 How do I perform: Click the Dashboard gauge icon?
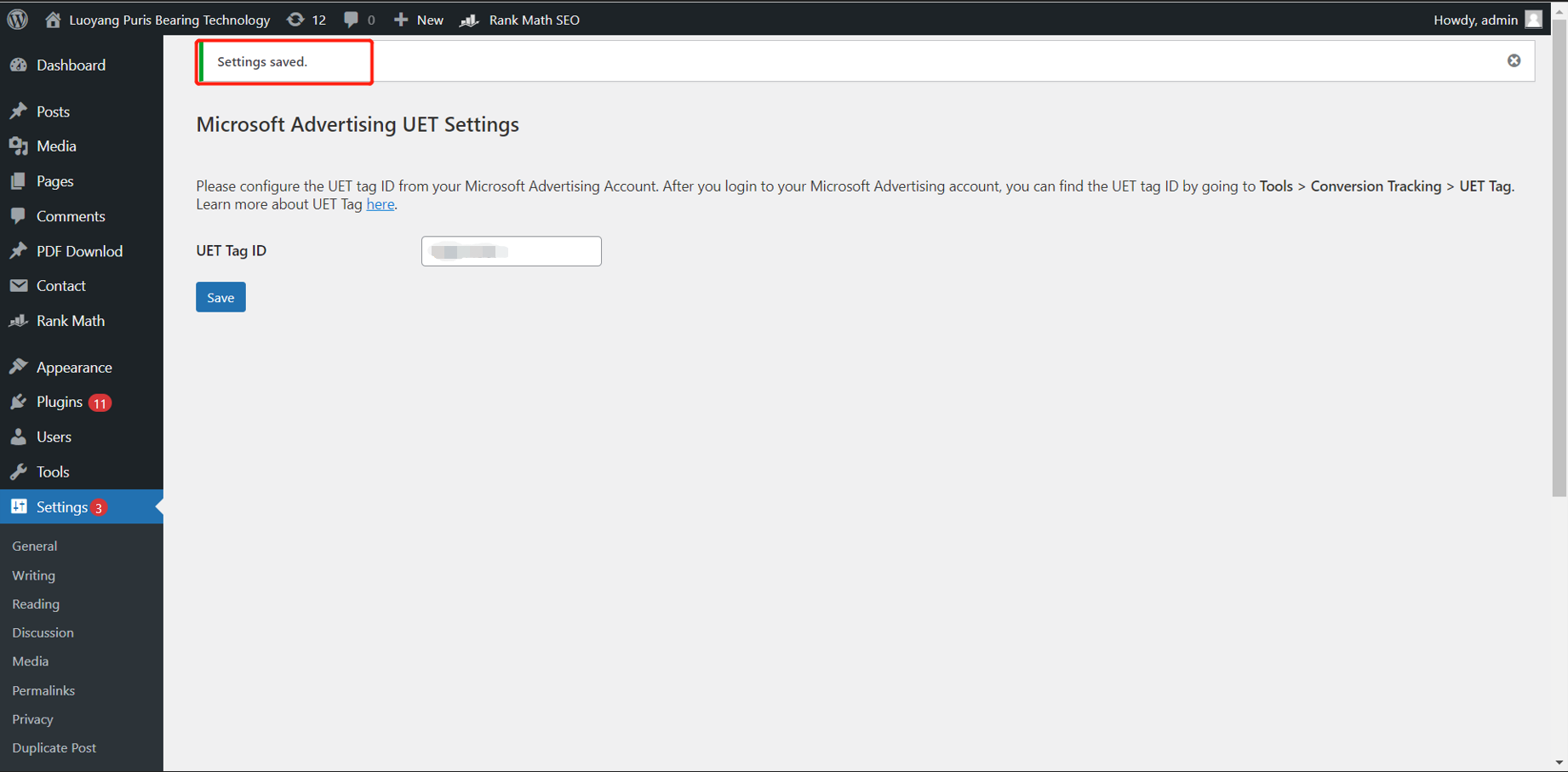pos(18,65)
